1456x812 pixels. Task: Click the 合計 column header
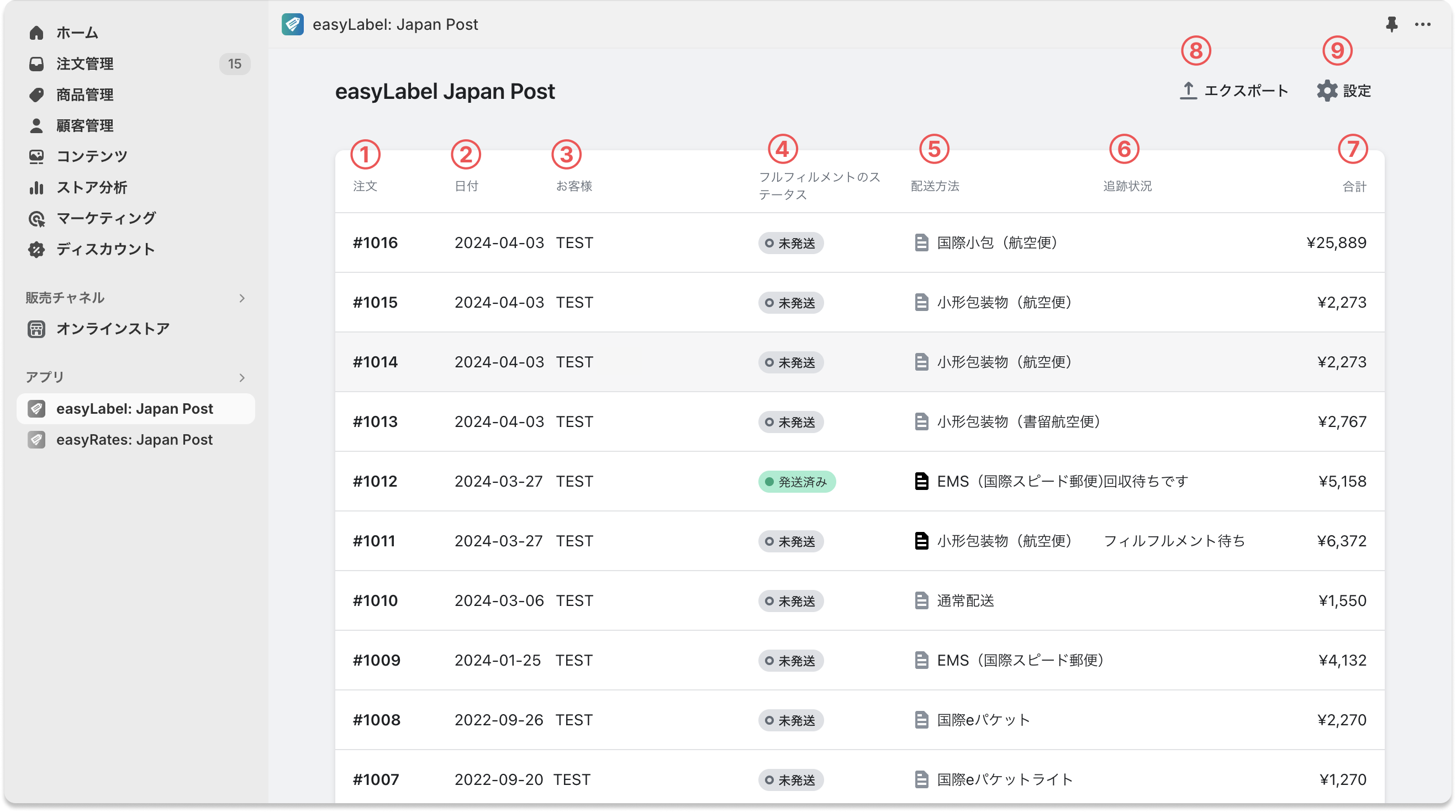click(x=1354, y=187)
